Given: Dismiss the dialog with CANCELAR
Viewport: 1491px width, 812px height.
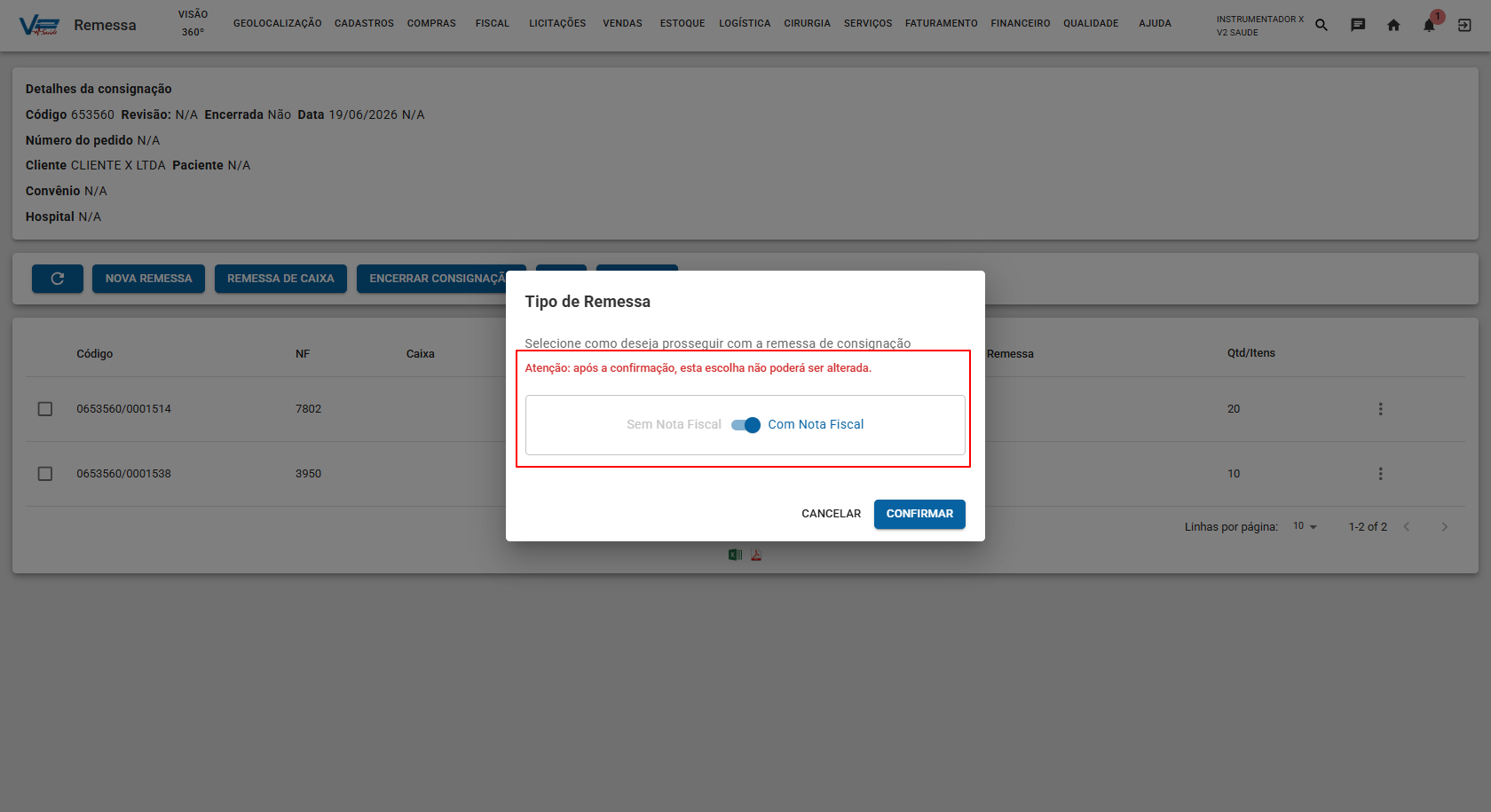Looking at the screenshot, I should [831, 514].
